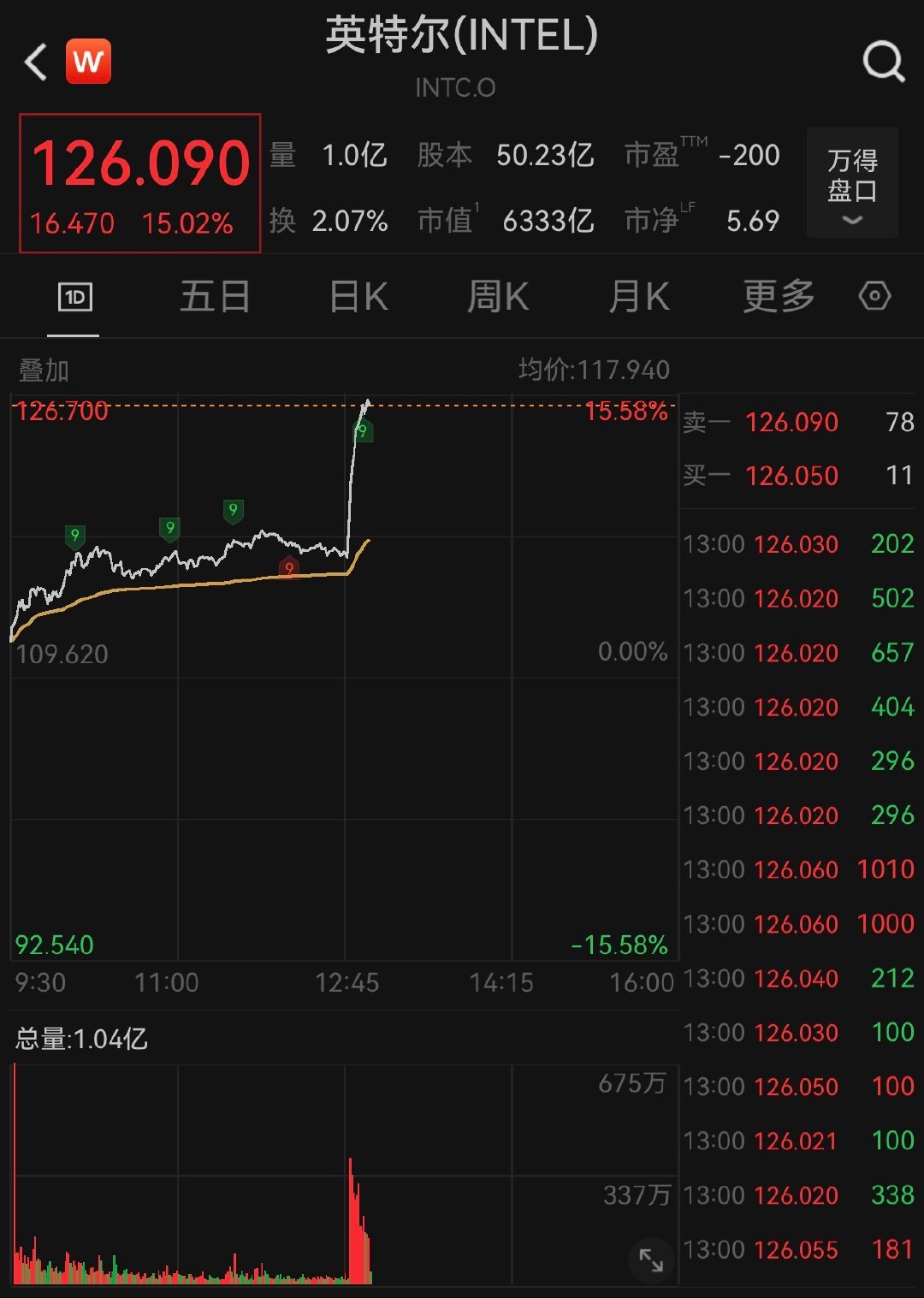Select the trade at 126.021

799,1141
